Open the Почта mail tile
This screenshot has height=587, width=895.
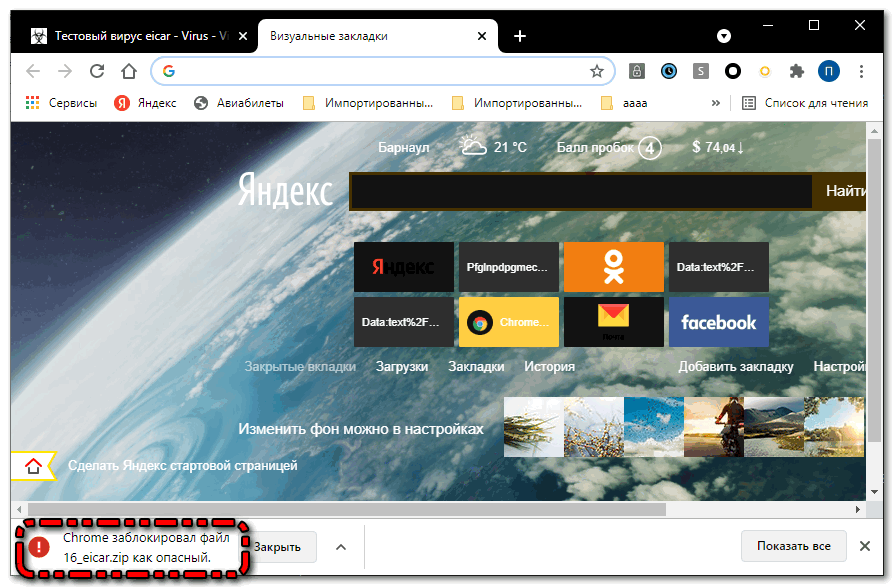tap(614, 321)
